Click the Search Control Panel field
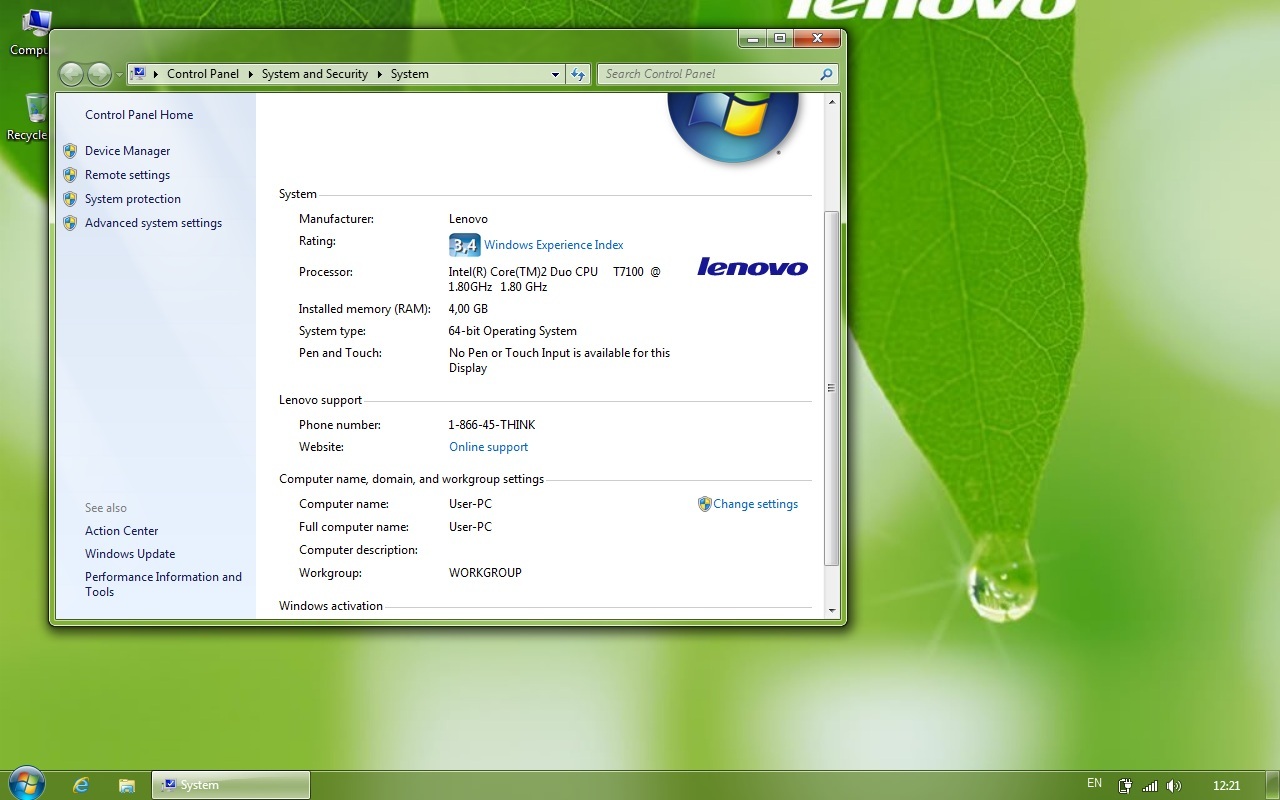Image resolution: width=1280 pixels, height=800 pixels. coord(716,74)
